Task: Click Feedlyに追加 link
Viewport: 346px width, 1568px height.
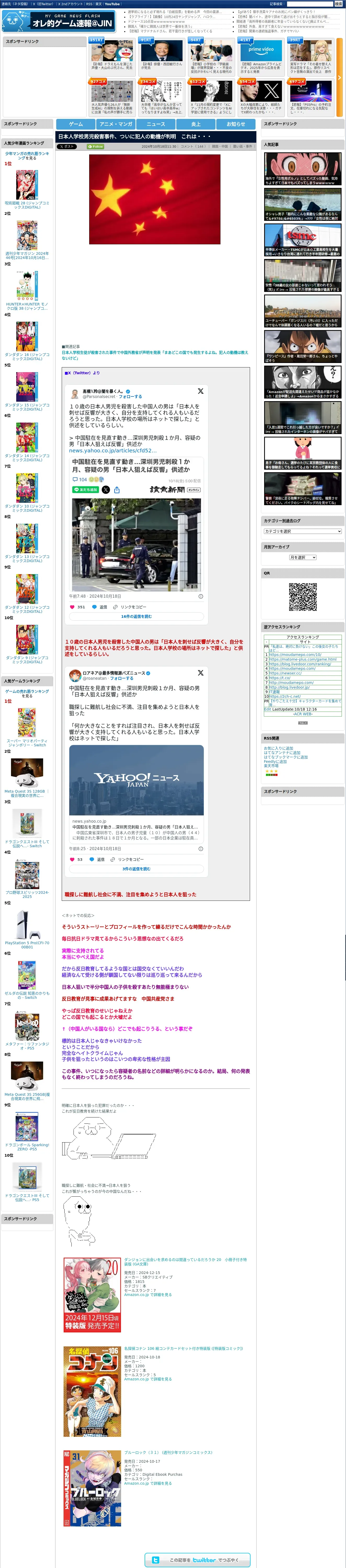Action: click(275, 762)
